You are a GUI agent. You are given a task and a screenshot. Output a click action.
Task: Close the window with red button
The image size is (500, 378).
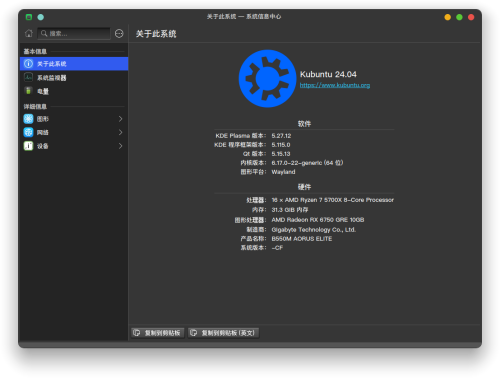[x=471, y=17]
